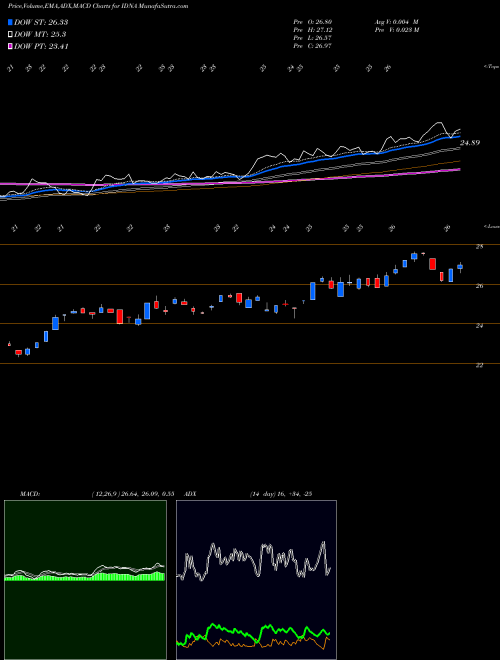Viewport: 500px width, 660px height.
Task: Click the 'Pre O: 26.80' value
Action: pos(312,22)
